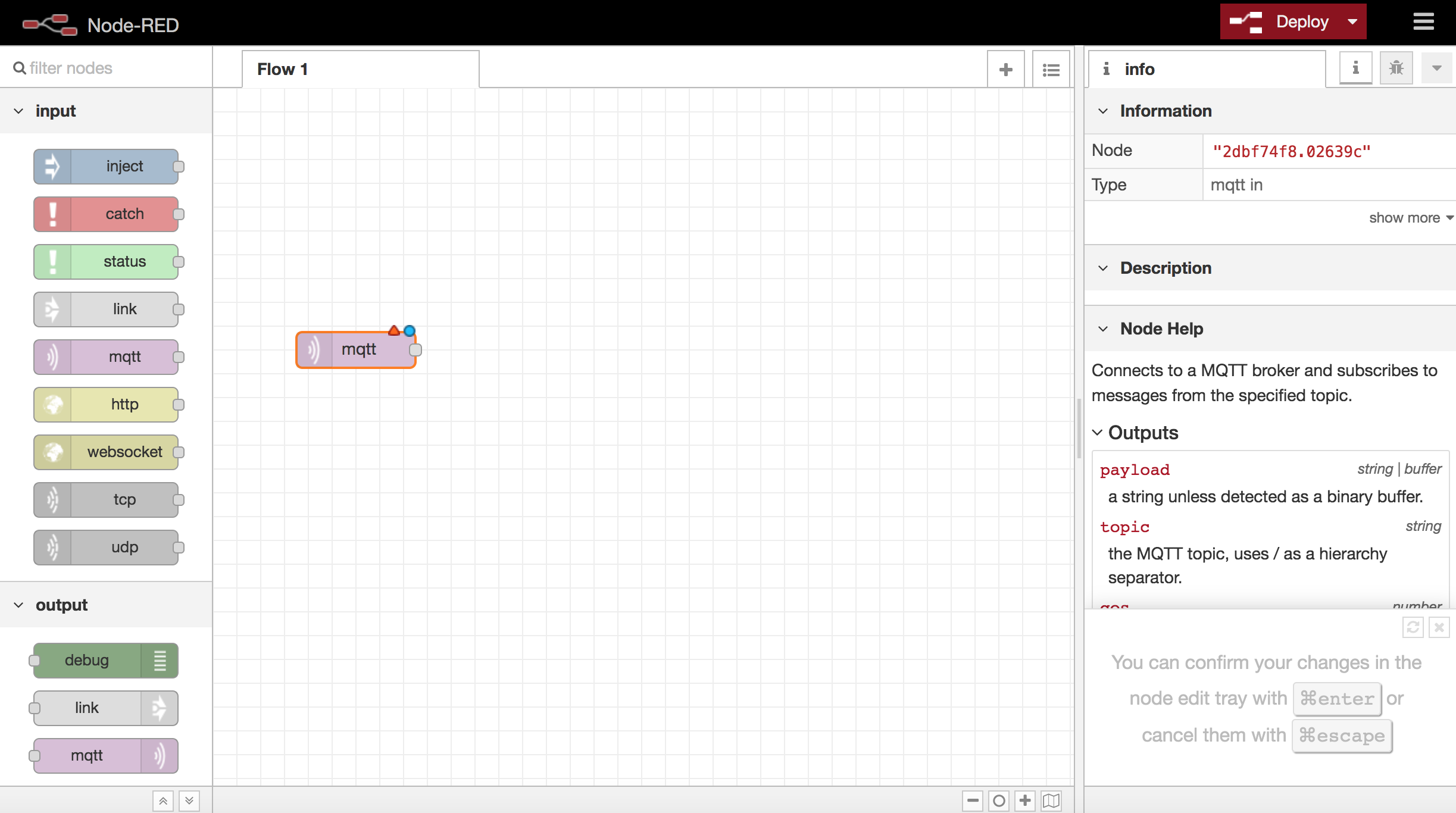Open the debug messages sidebar tab
This screenshot has height=813, width=1456.
[x=1396, y=68]
